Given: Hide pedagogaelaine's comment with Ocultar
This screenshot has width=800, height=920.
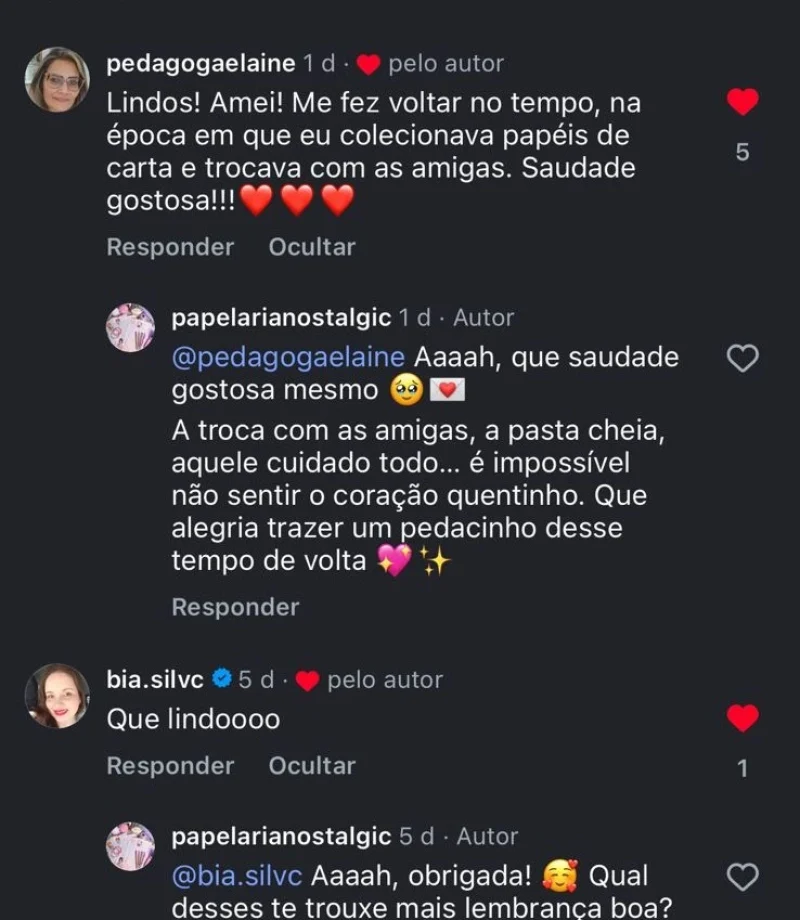Looking at the screenshot, I should coord(312,247).
